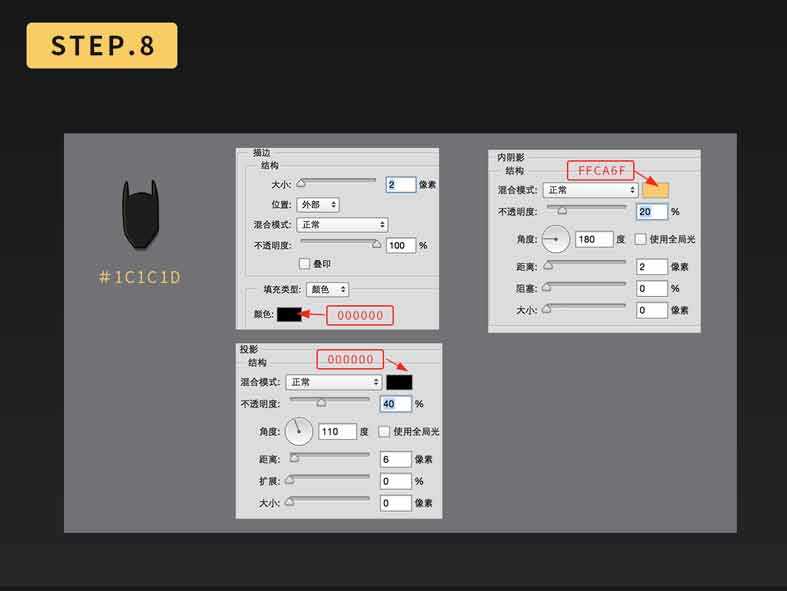This screenshot has height=591, width=787.
Task: Click the black Batman mask shape
Action: 140,213
